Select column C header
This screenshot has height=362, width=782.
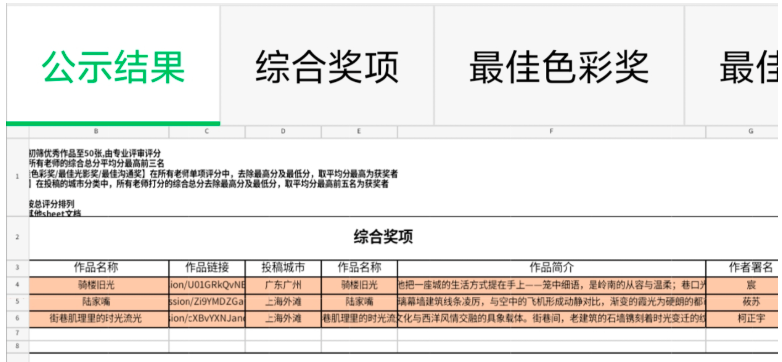pyautogui.click(x=207, y=132)
